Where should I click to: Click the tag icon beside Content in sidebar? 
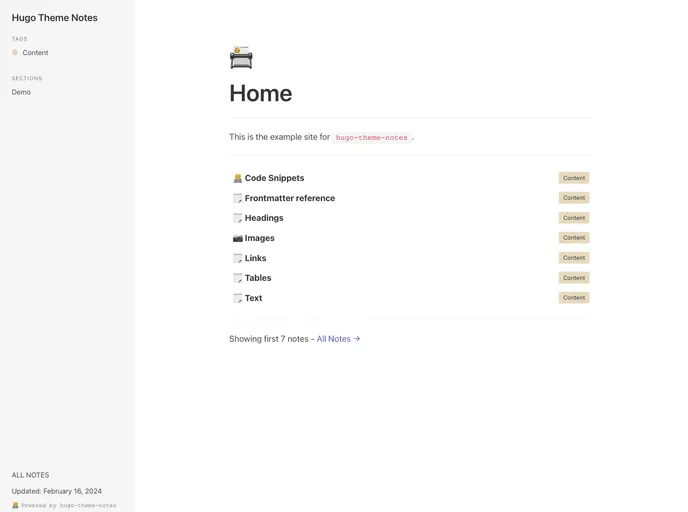[15, 53]
